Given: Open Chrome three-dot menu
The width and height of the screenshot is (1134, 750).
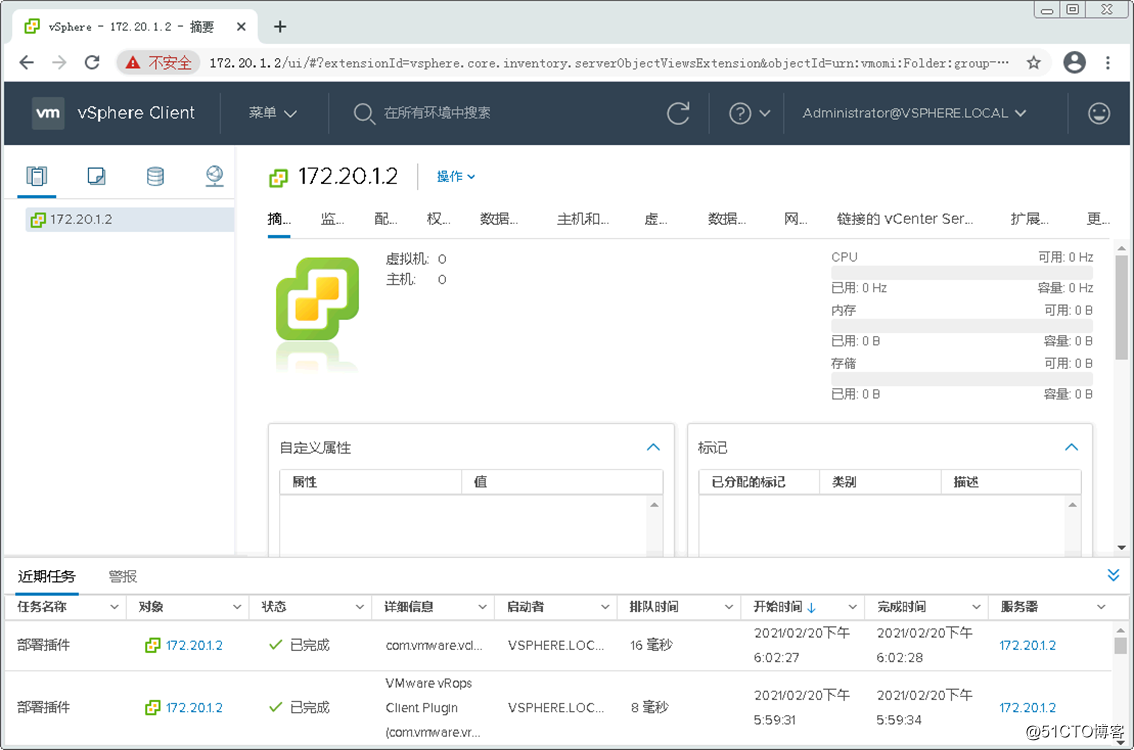Looking at the screenshot, I should click(1108, 63).
